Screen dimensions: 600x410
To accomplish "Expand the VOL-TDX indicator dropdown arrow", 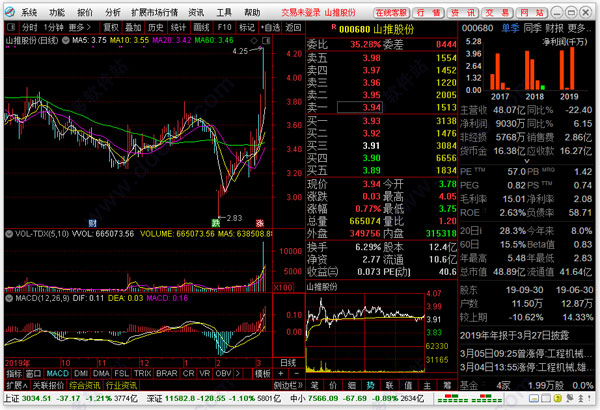I will coord(9,234).
